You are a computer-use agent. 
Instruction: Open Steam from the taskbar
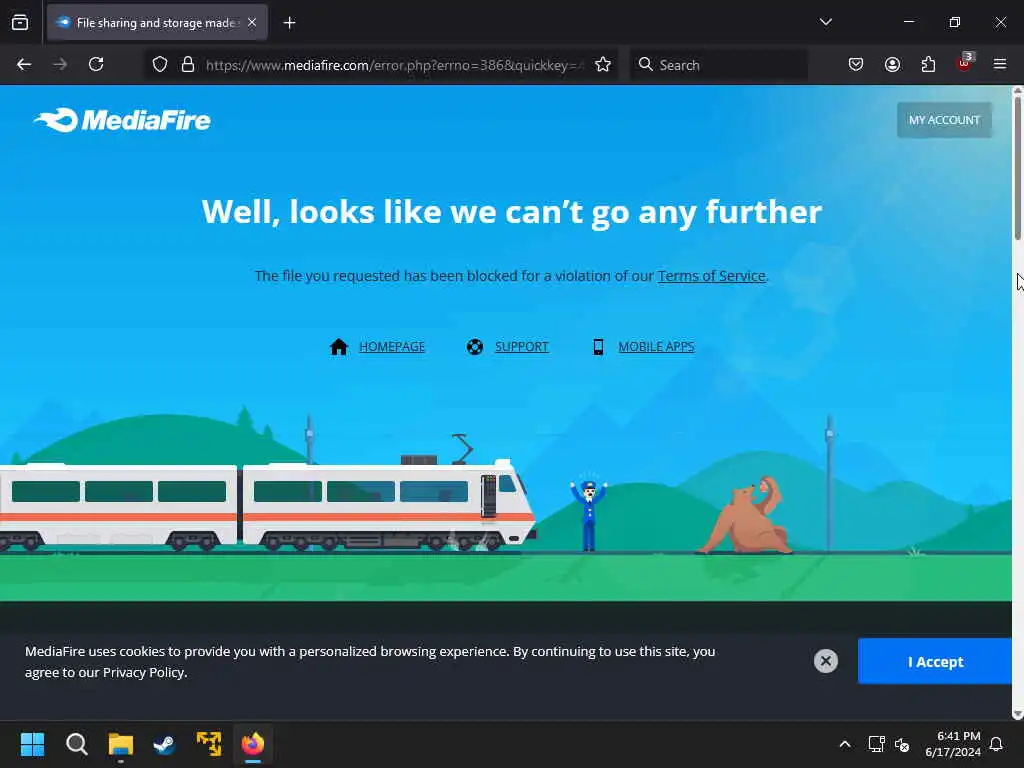[x=165, y=744]
